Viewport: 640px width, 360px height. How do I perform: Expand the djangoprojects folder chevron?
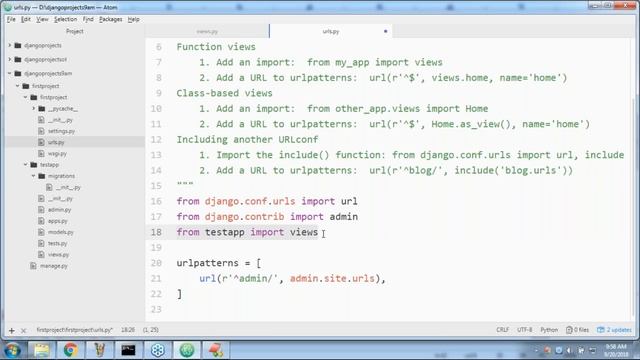pyautogui.click(x=10, y=45)
